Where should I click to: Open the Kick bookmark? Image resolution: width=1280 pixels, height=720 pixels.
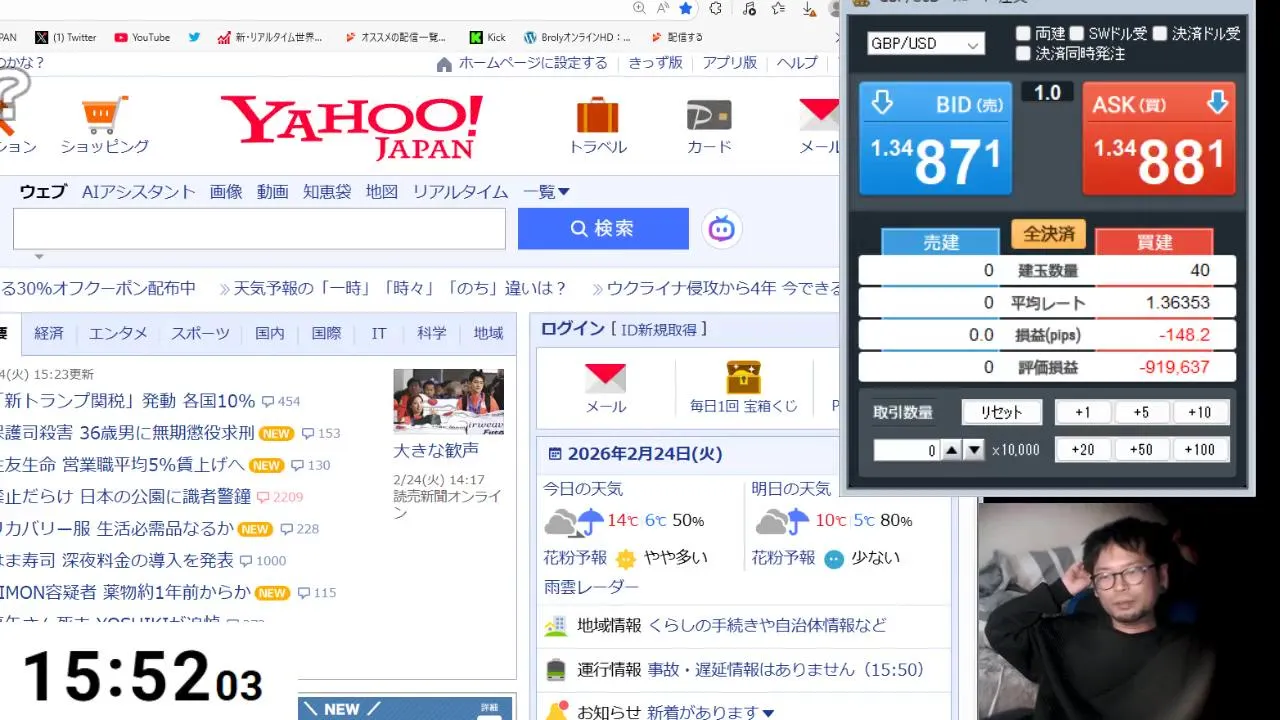click(488, 37)
